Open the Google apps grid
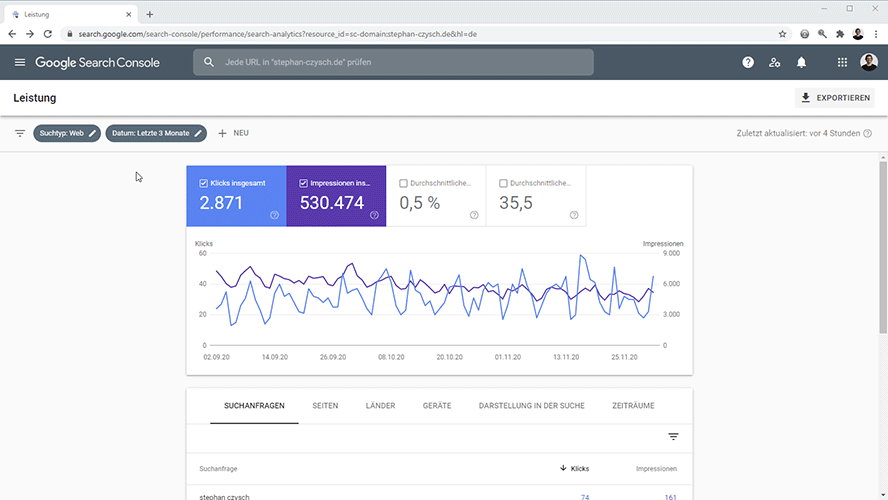 point(842,62)
